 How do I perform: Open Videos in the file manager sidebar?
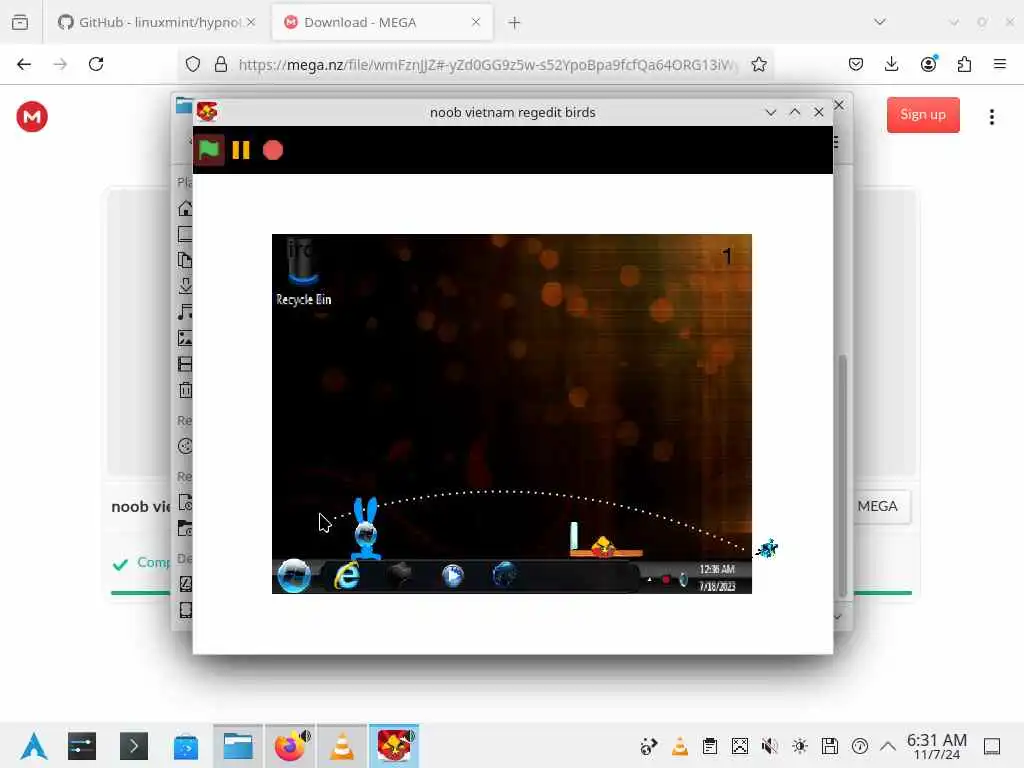pos(185,364)
